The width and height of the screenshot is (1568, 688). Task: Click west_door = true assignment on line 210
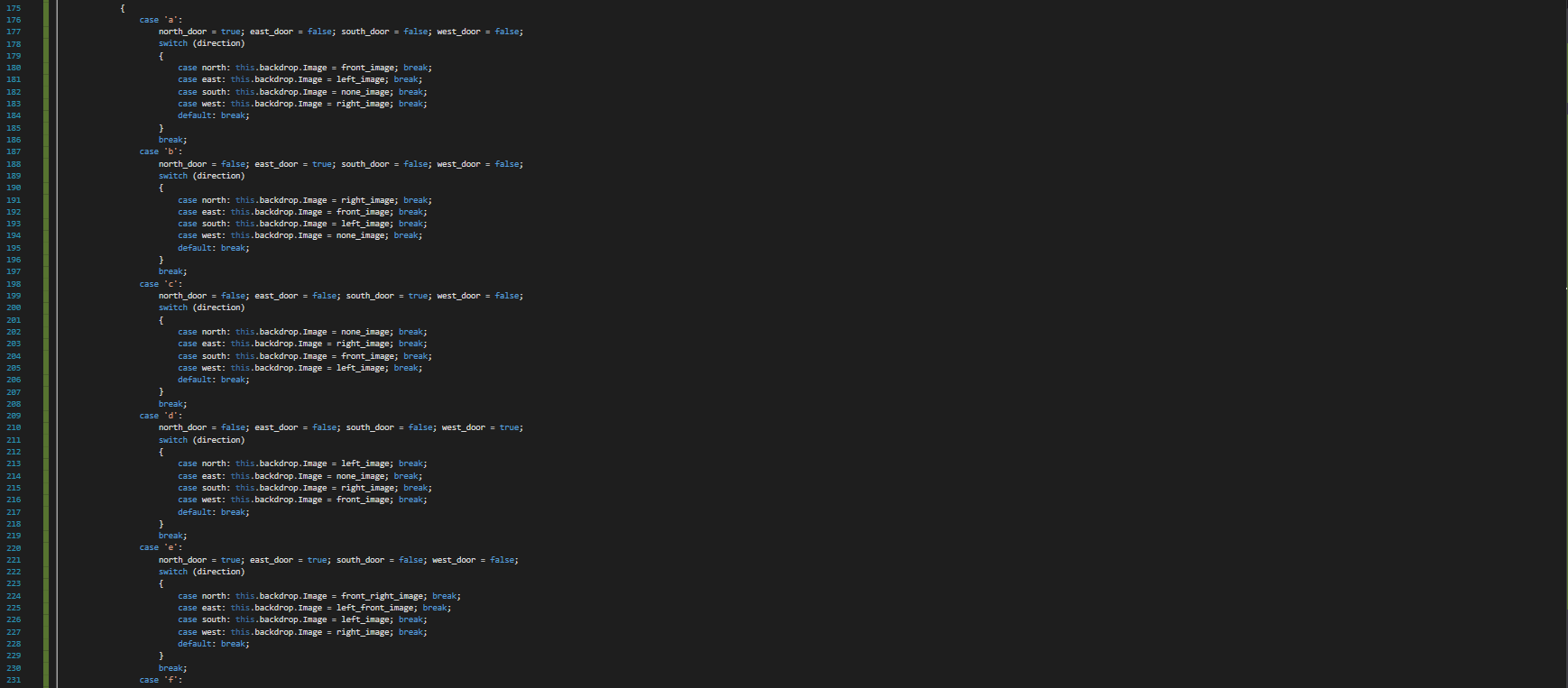pyautogui.click(x=480, y=427)
